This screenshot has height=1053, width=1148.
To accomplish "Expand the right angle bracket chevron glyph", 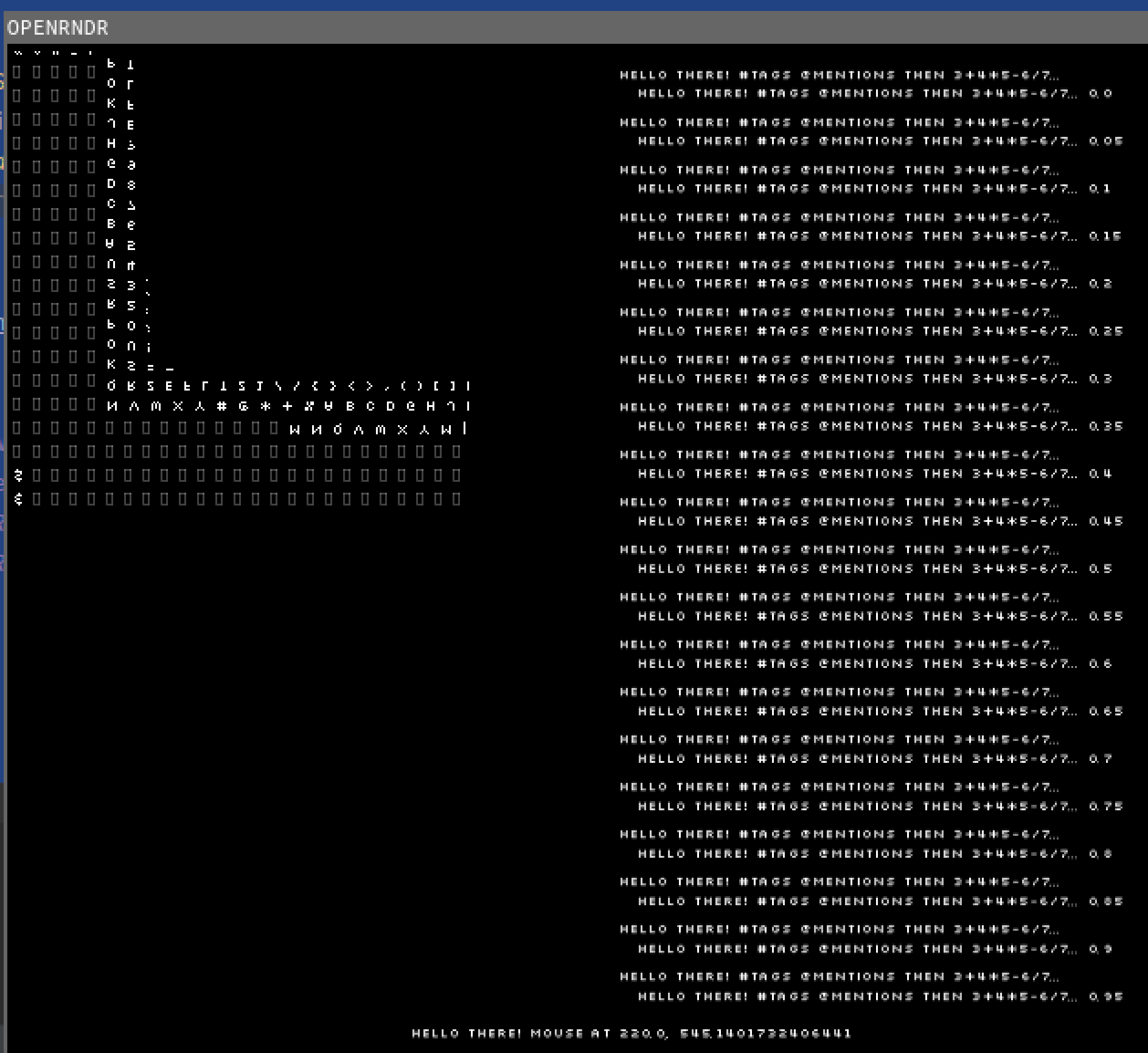I will click(370, 386).
